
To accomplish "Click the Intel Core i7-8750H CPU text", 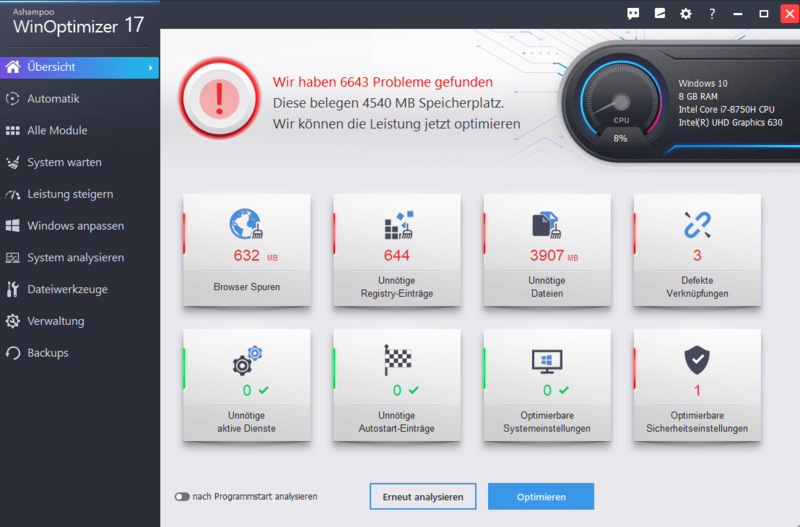I will [x=726, y=109].
